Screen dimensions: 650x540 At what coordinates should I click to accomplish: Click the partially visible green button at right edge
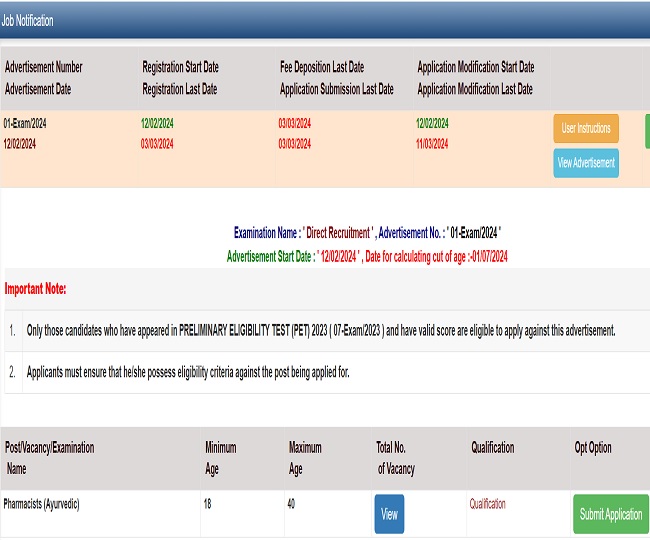point(647,131)
